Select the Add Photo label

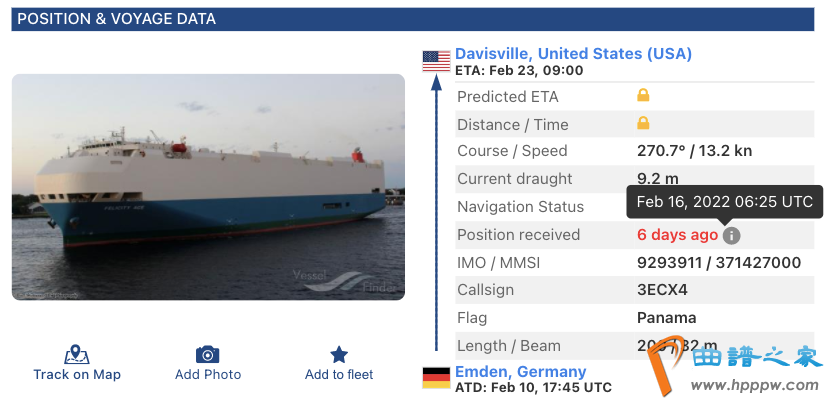click(x=208, y=375)
